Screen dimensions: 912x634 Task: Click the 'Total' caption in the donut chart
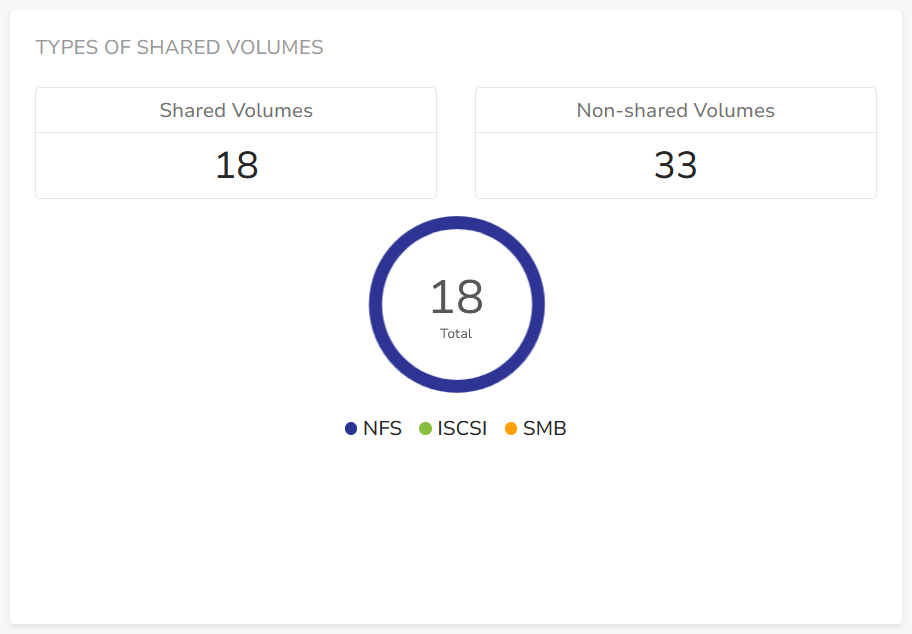click(456, 334)
